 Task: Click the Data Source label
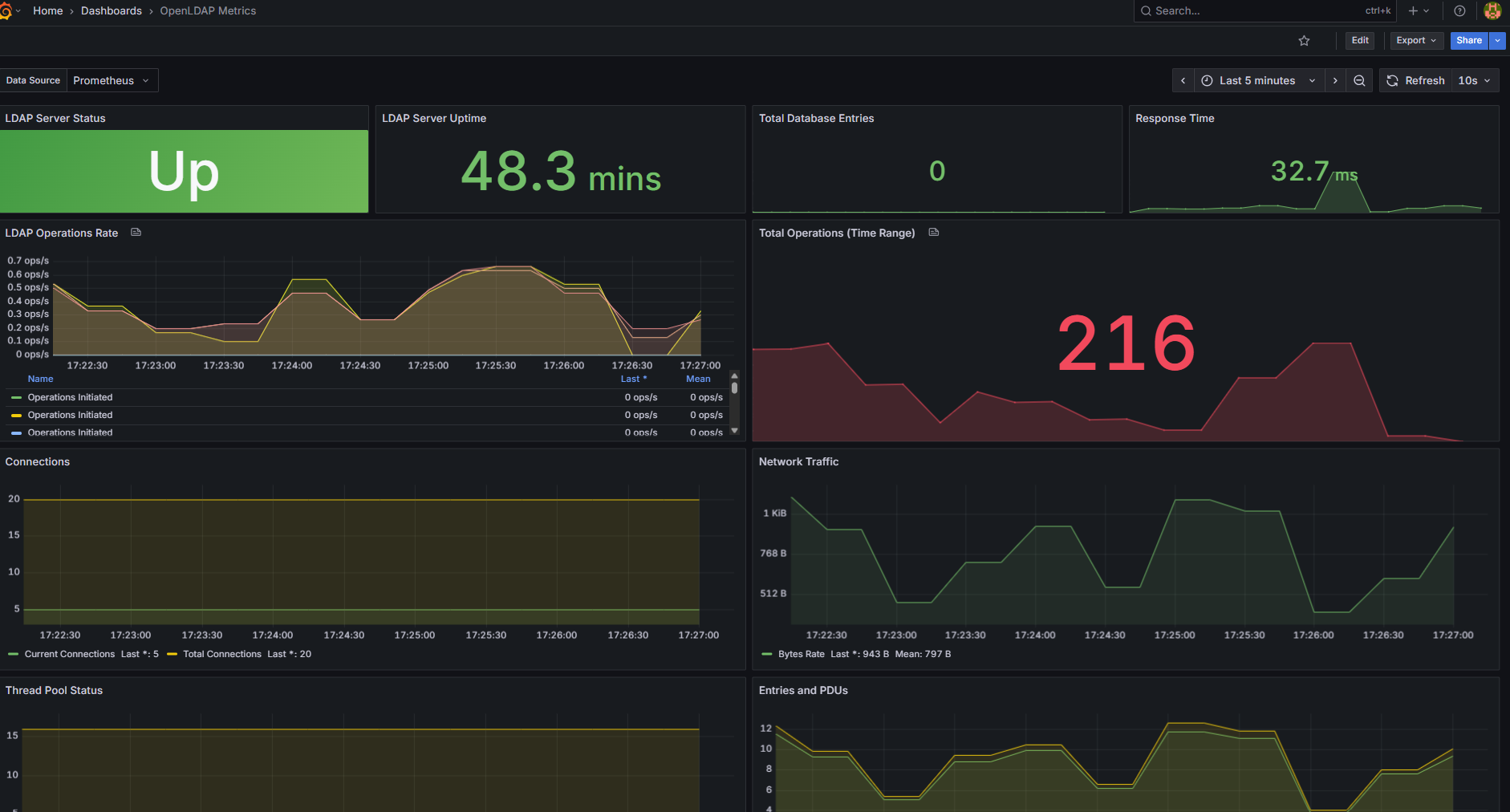(33, 80)
